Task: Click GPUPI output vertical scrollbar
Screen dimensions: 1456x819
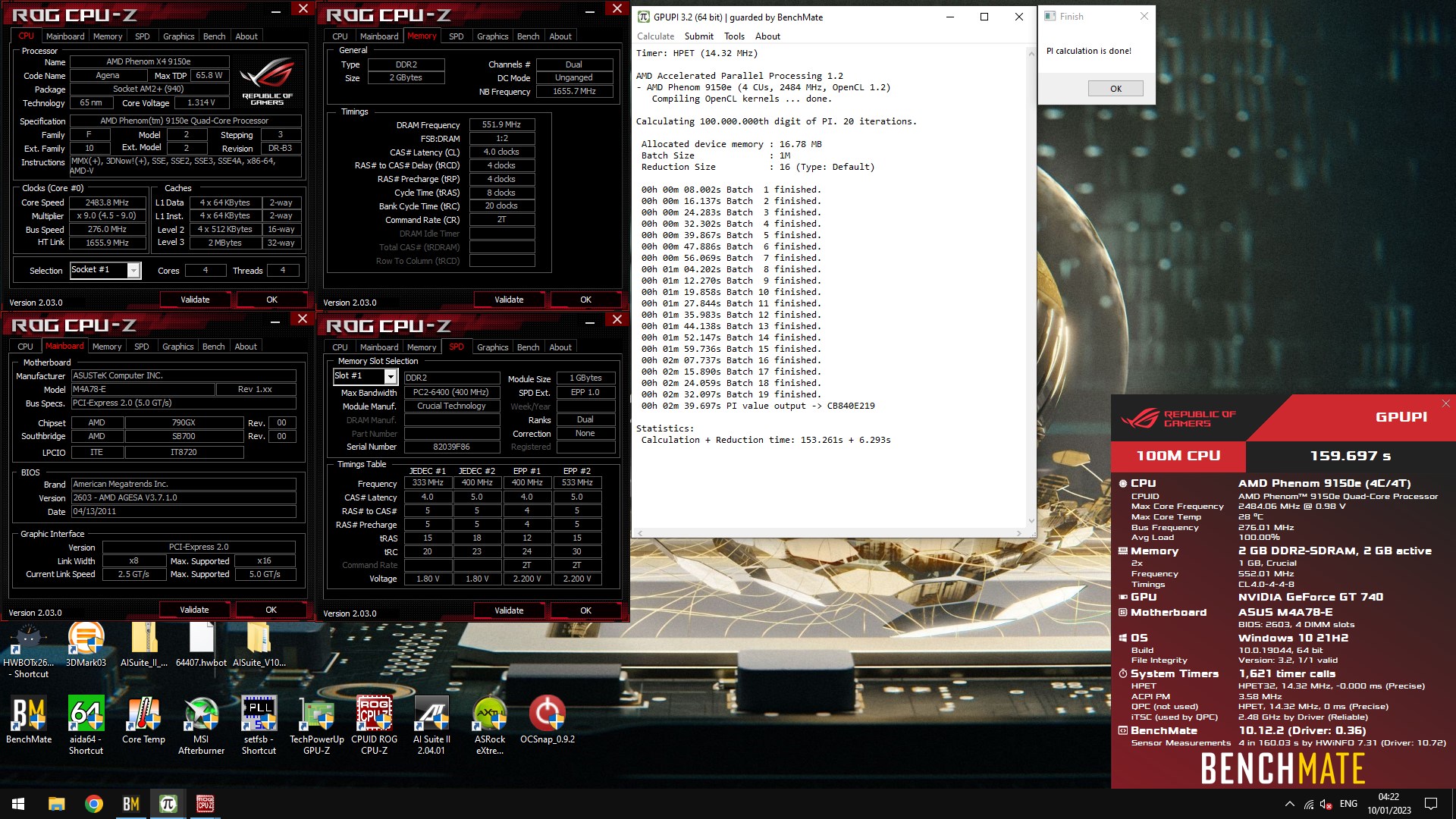Action: [x=1031, y=287]
